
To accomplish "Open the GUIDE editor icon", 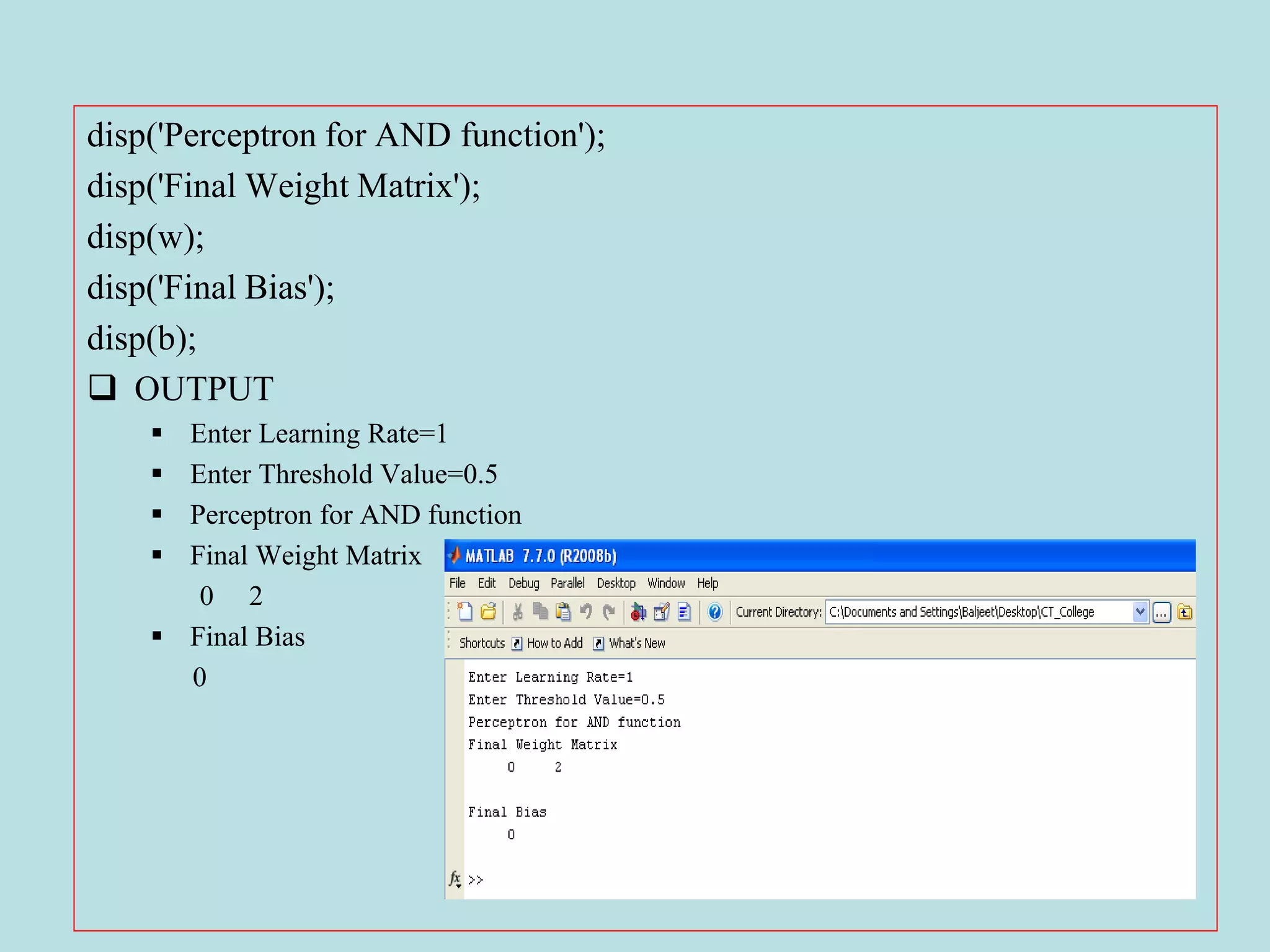I will 661,612.
